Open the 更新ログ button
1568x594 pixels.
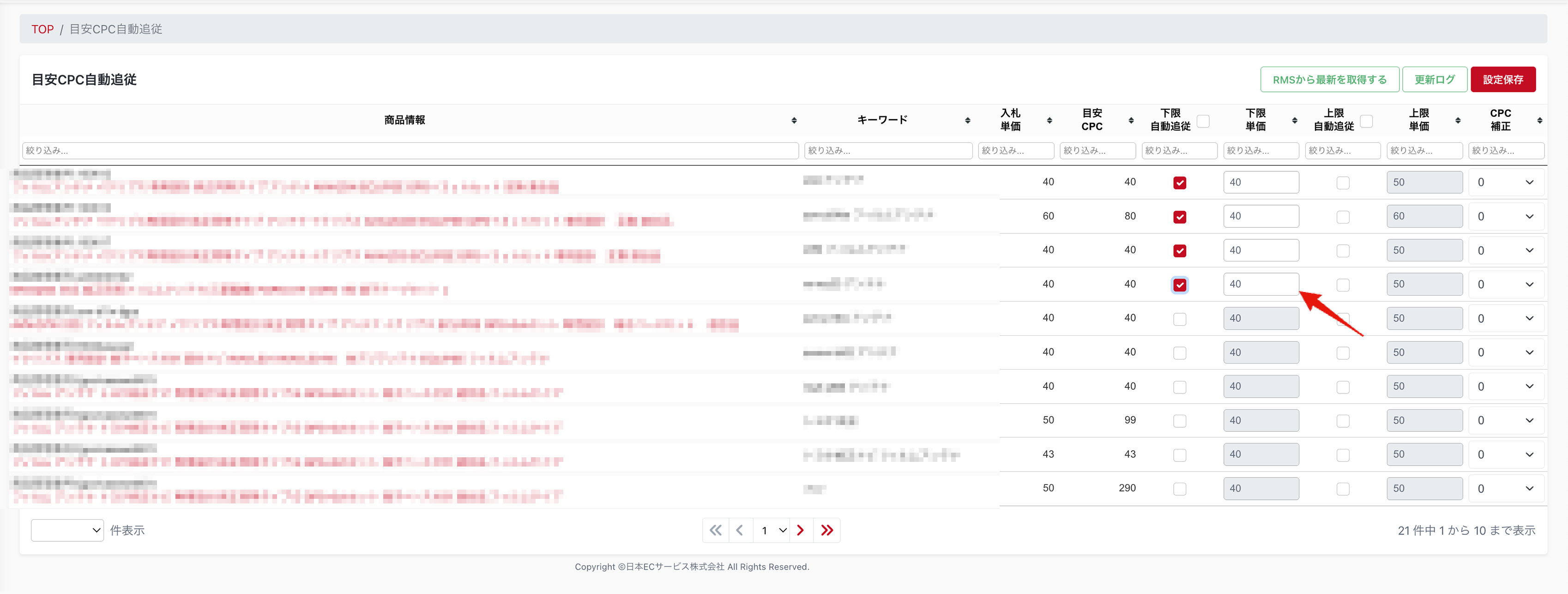point(1434,80)
